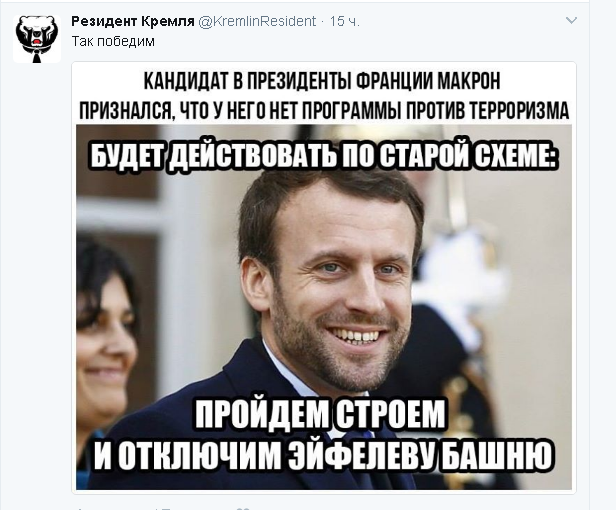Open the attached Macron meme image
616x510 pixels.
(x=324, y=277)
